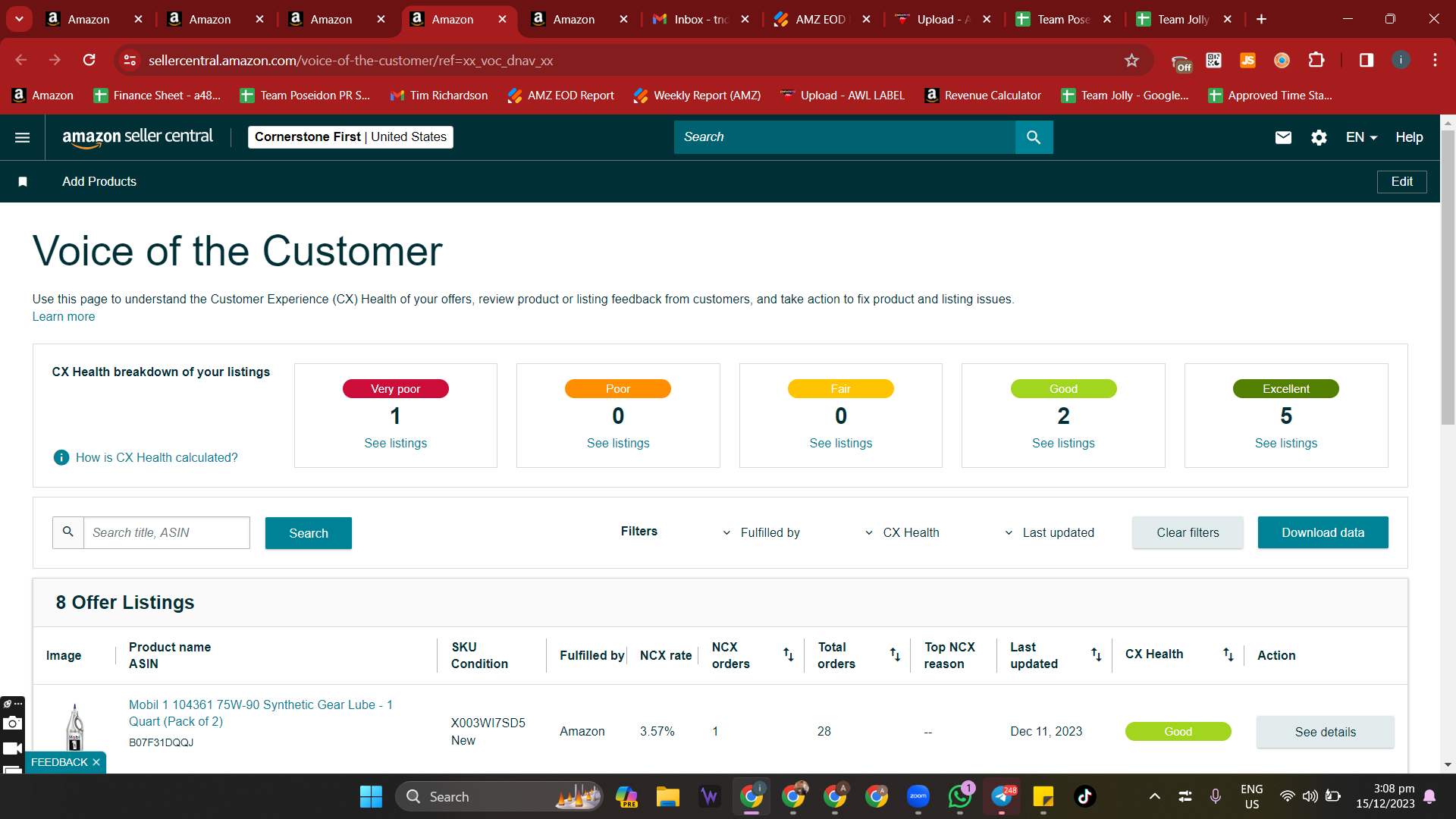The height and width of the screenshot is (819, 1456).
Task: Click the page vertical scrollbar
Action: tap(1448, 276)
